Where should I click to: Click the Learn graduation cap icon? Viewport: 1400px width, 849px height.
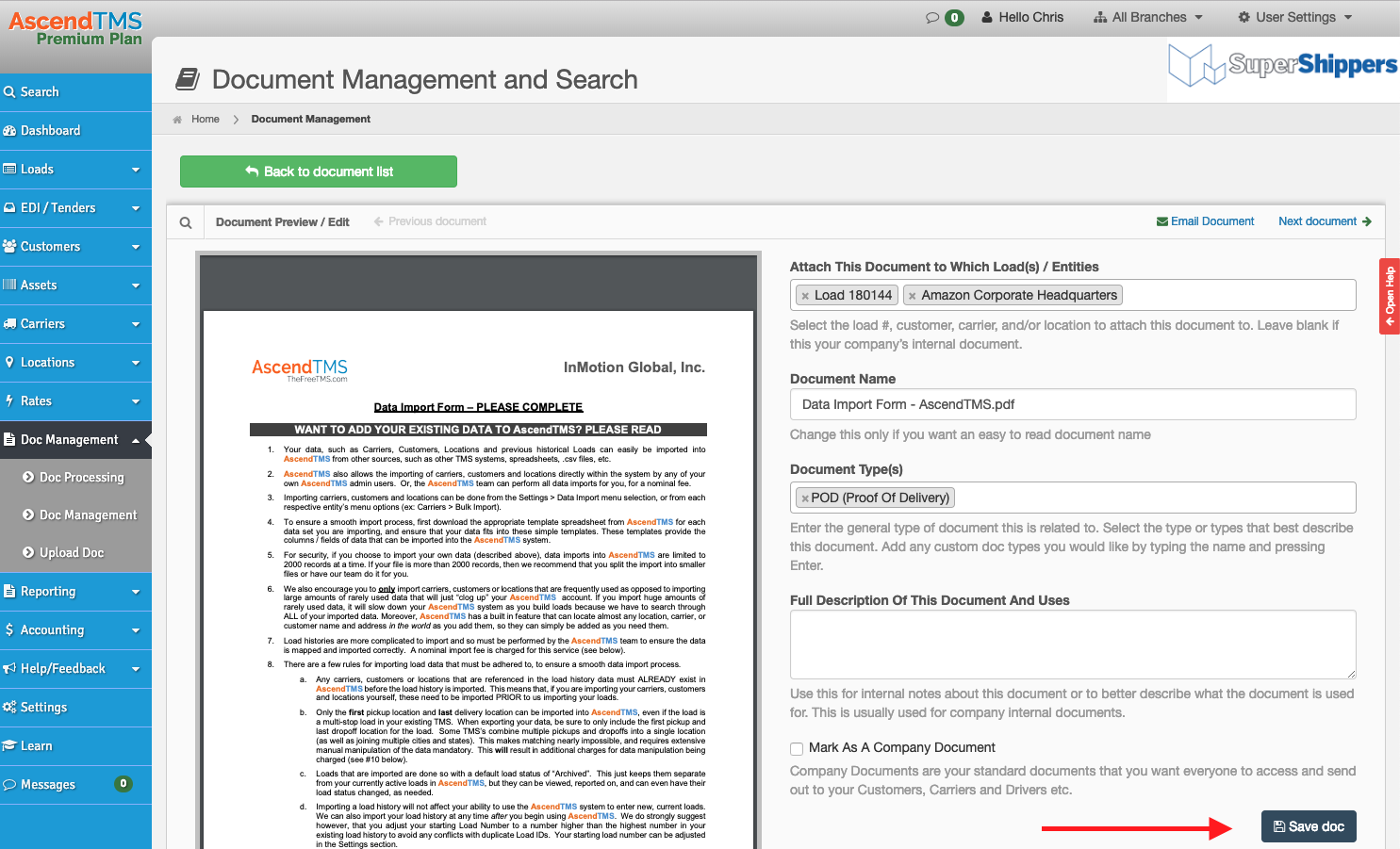(9, 745)
